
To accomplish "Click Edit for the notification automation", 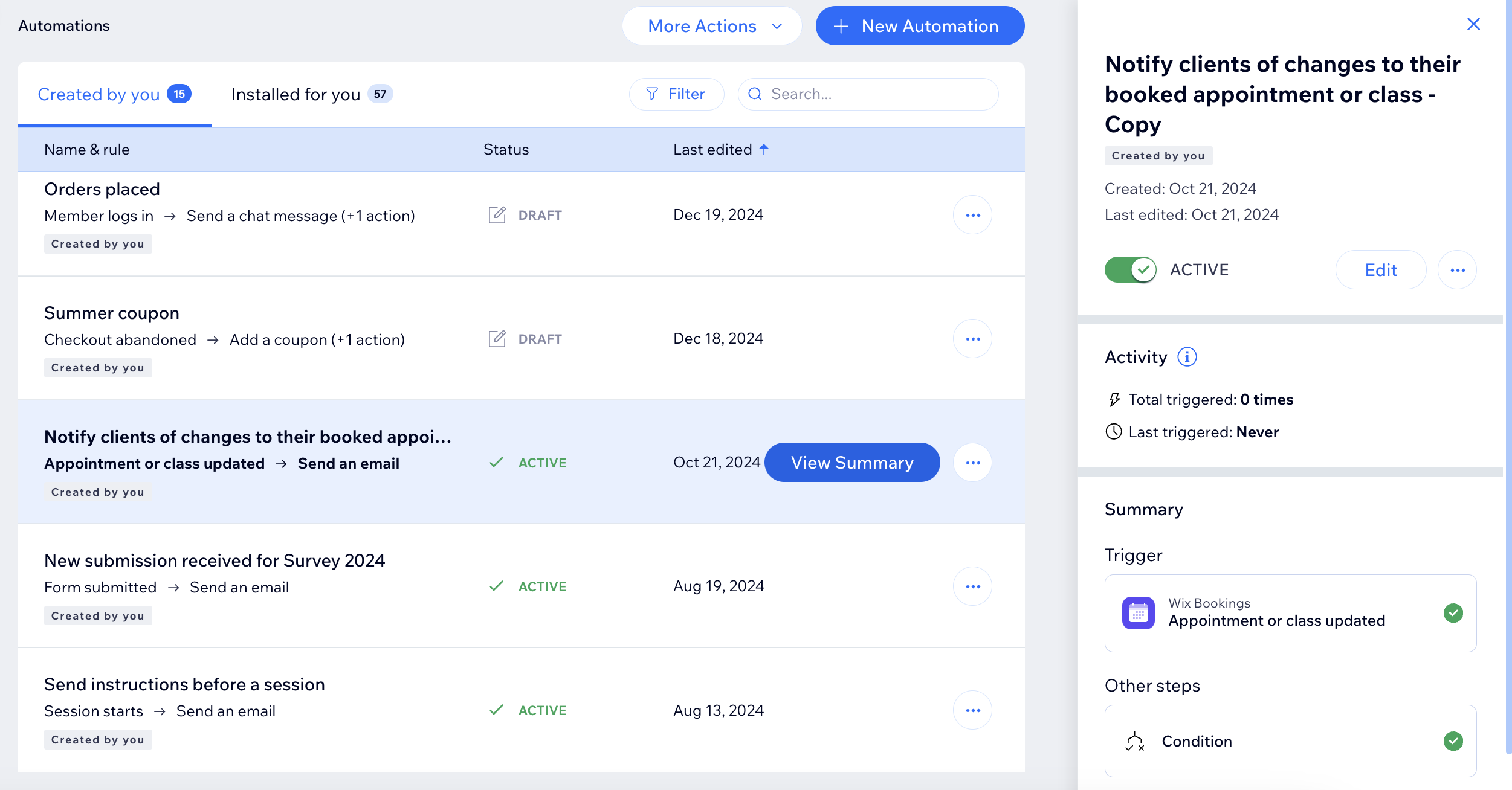I will [1381, 269].
